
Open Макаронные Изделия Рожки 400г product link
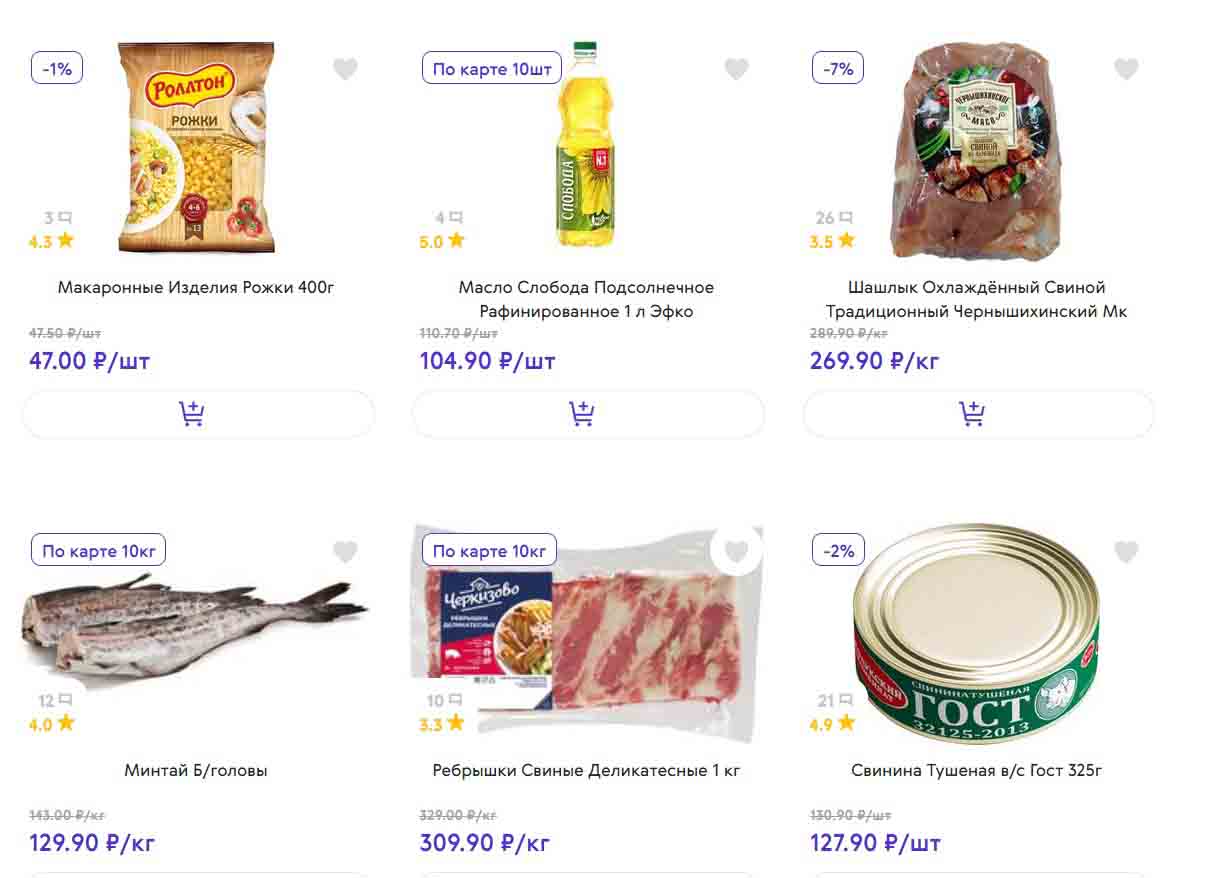tap(196, 287)
